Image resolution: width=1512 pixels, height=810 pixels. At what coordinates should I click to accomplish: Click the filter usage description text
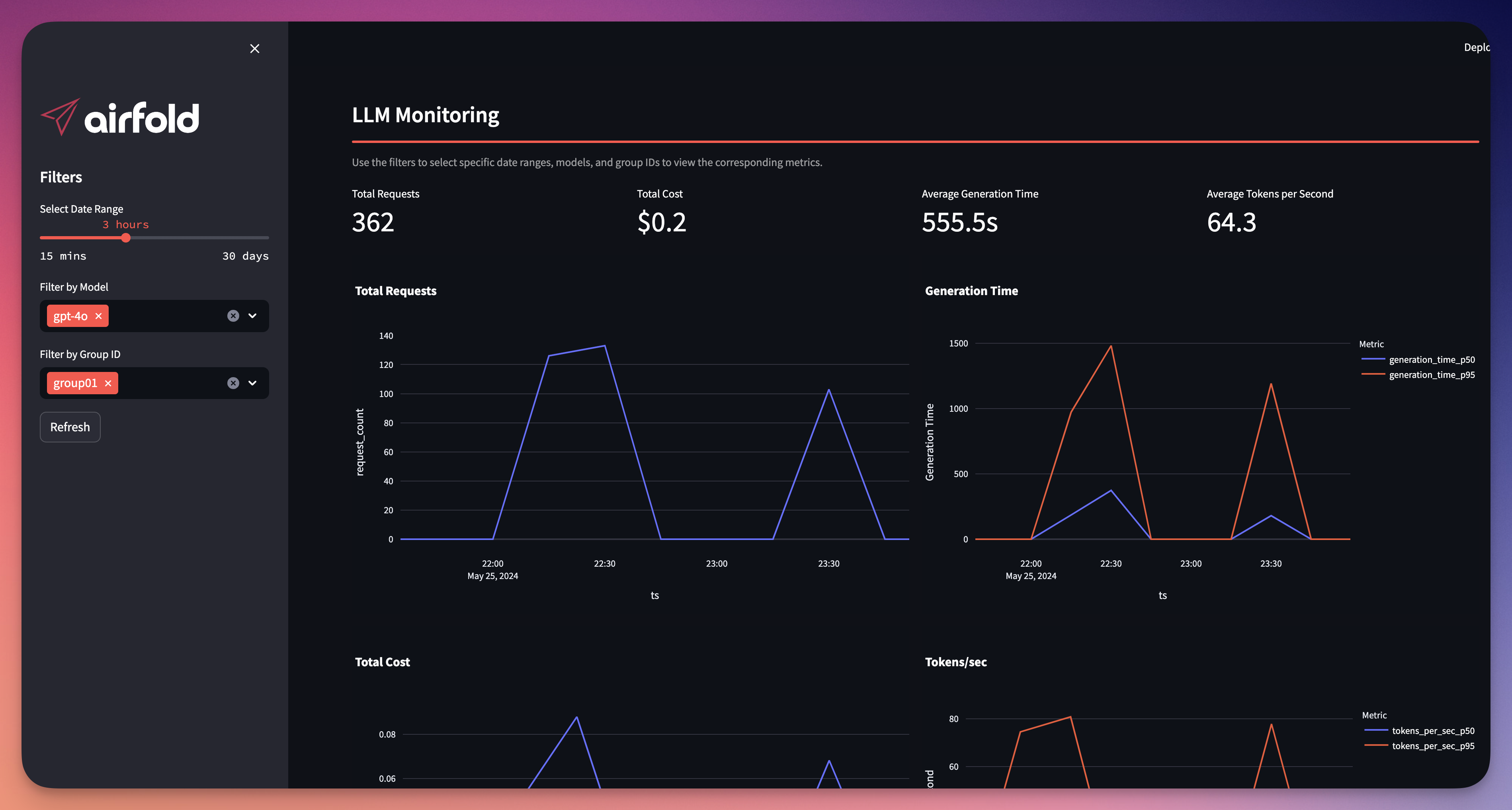(587, 162)
